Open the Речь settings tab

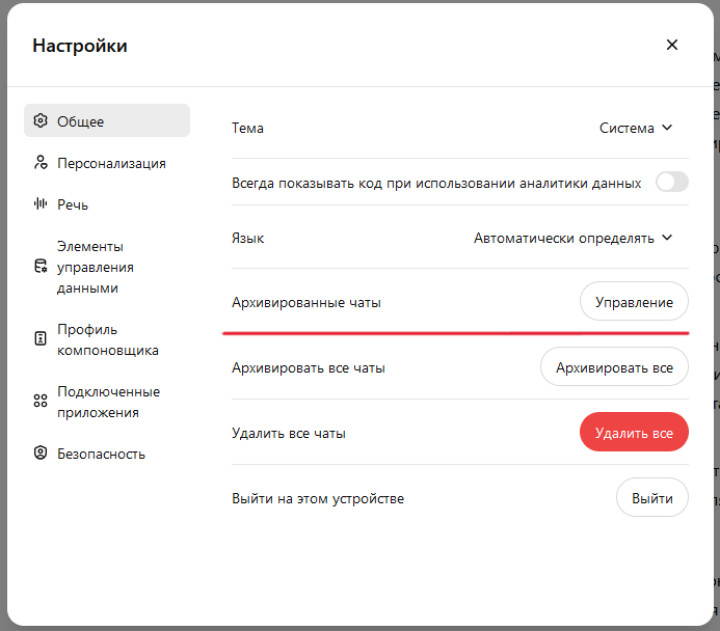(73, 204)
